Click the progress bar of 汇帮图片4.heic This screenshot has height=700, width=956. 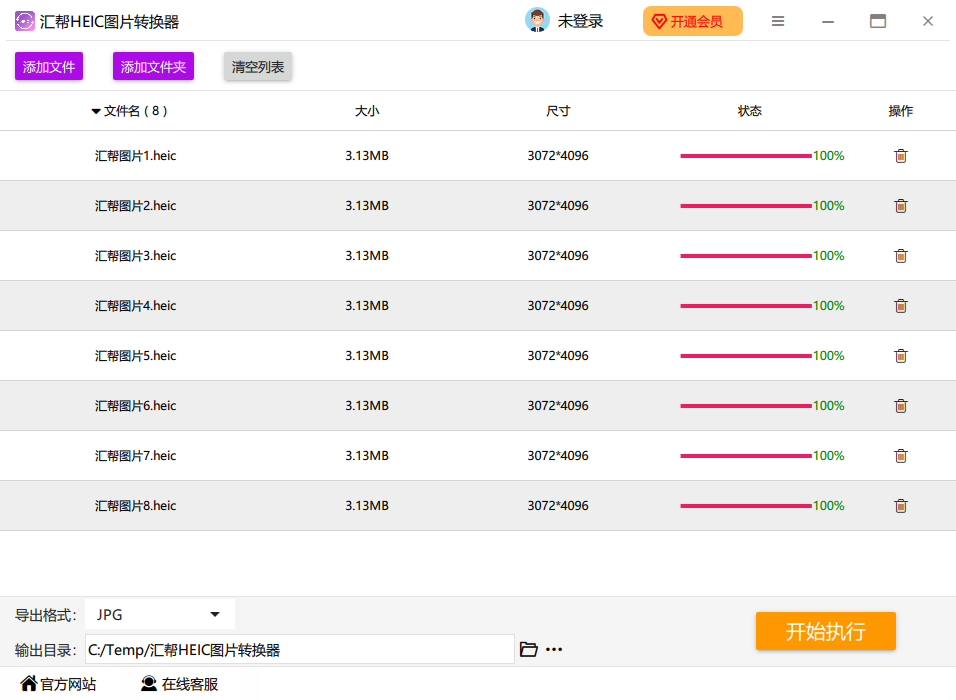[x=746, y=306]
